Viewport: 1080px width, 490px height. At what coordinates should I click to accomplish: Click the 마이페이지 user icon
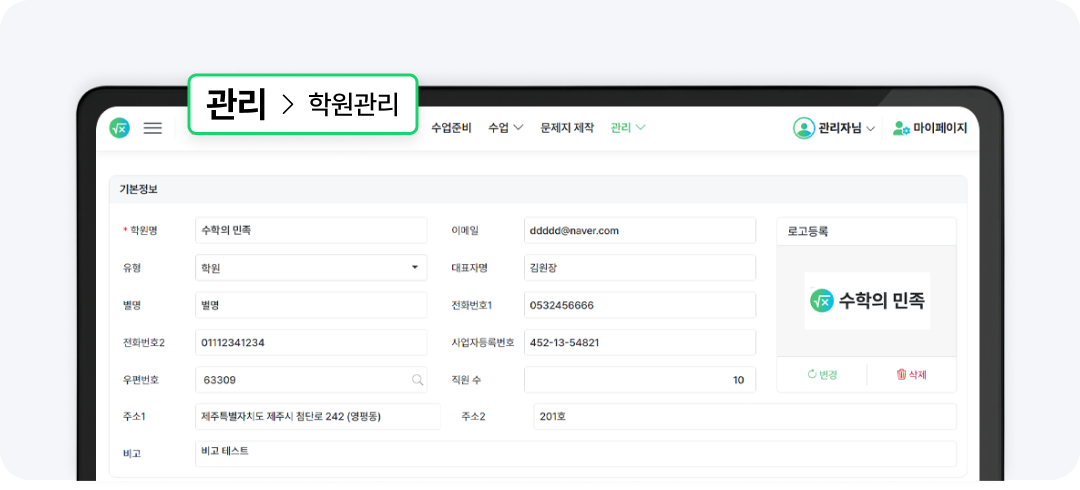(901, 128)
